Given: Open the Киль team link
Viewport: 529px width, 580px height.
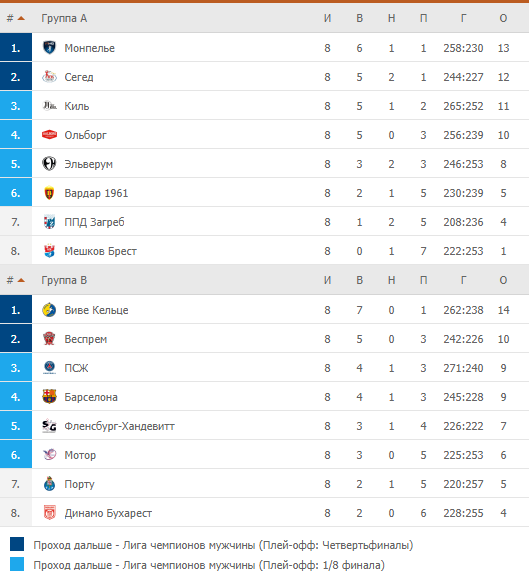Looking at the screenshot, I should (x=77, y=106).
